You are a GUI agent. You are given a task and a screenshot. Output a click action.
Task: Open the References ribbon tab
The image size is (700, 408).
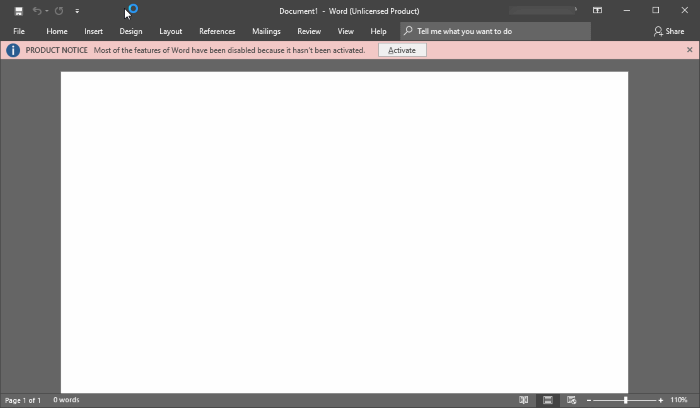217,31
